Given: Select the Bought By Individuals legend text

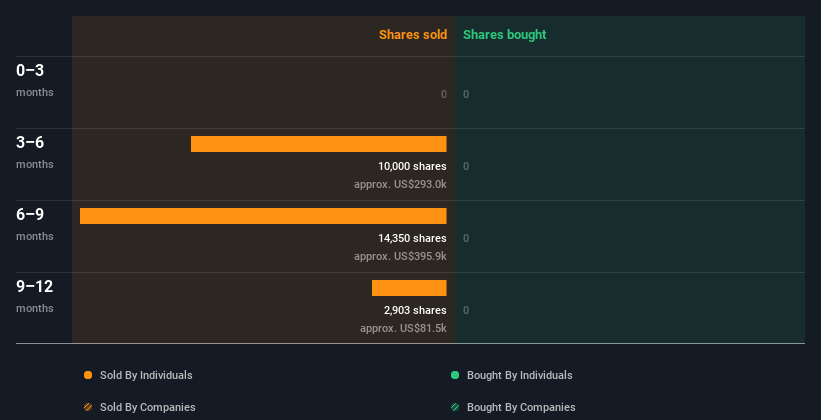Looking at the screenshot, I should point(519,375).
